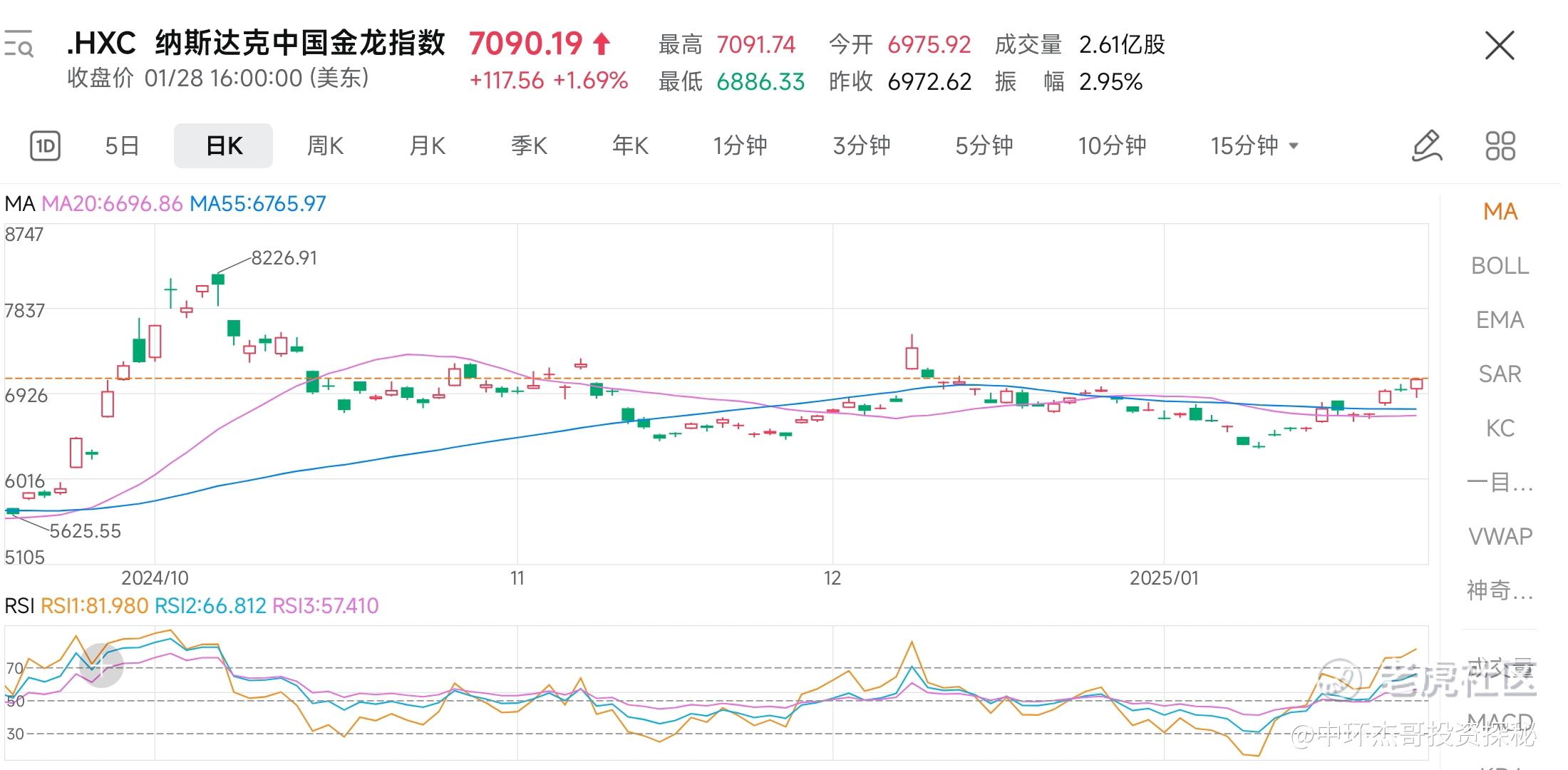This screenshot has width=1568, height=770.
Task: Select the SAR indicator
Action: (x=1500, y=374)
